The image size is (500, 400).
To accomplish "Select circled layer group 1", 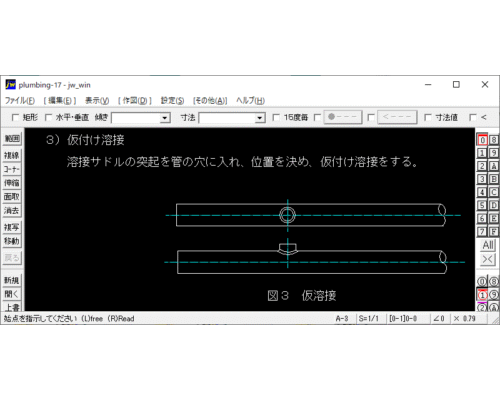I will pyautogui.click(x=482, y=295).
